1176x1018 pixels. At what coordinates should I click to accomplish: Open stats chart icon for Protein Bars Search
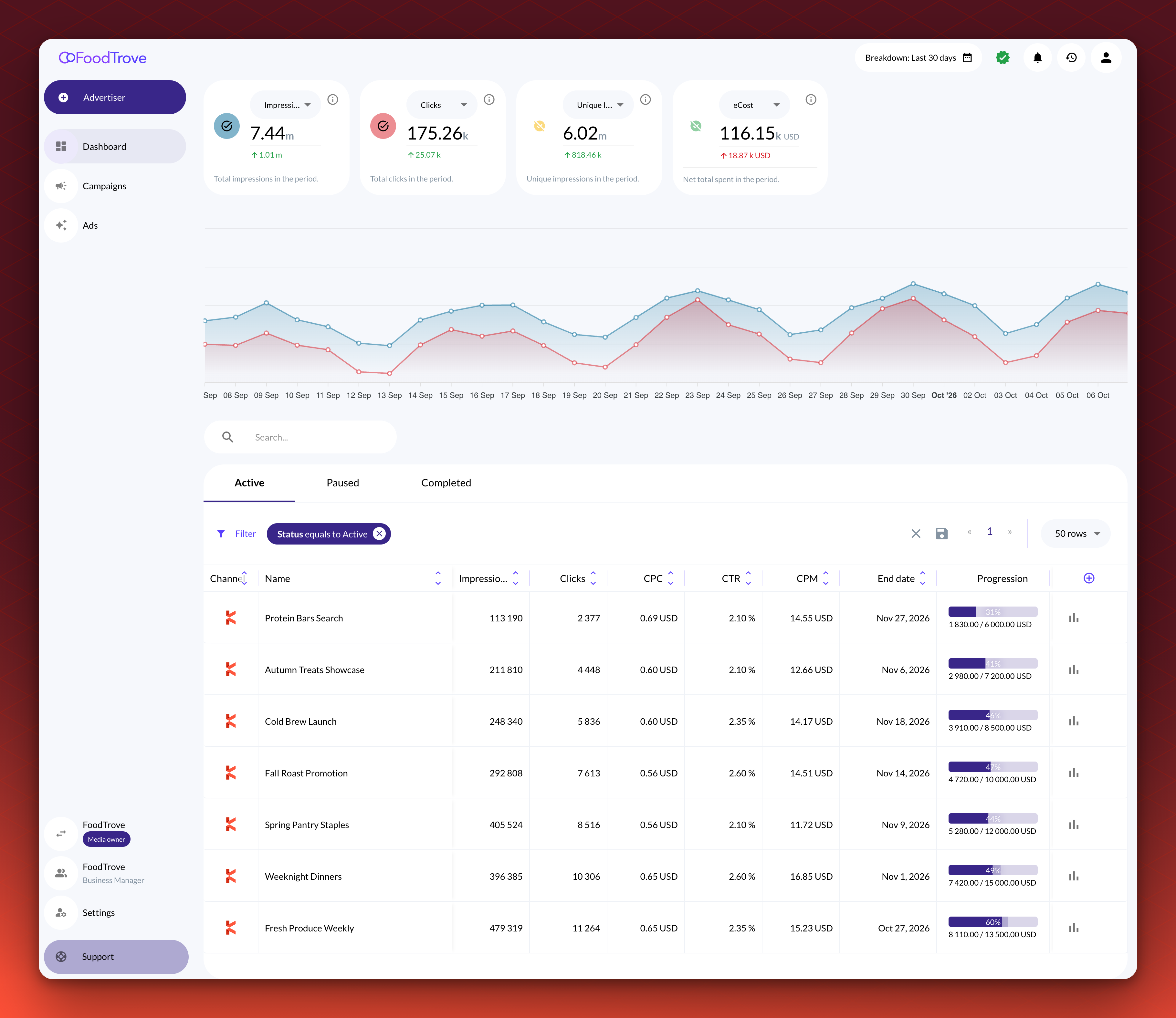click(x=1073, y=618)
